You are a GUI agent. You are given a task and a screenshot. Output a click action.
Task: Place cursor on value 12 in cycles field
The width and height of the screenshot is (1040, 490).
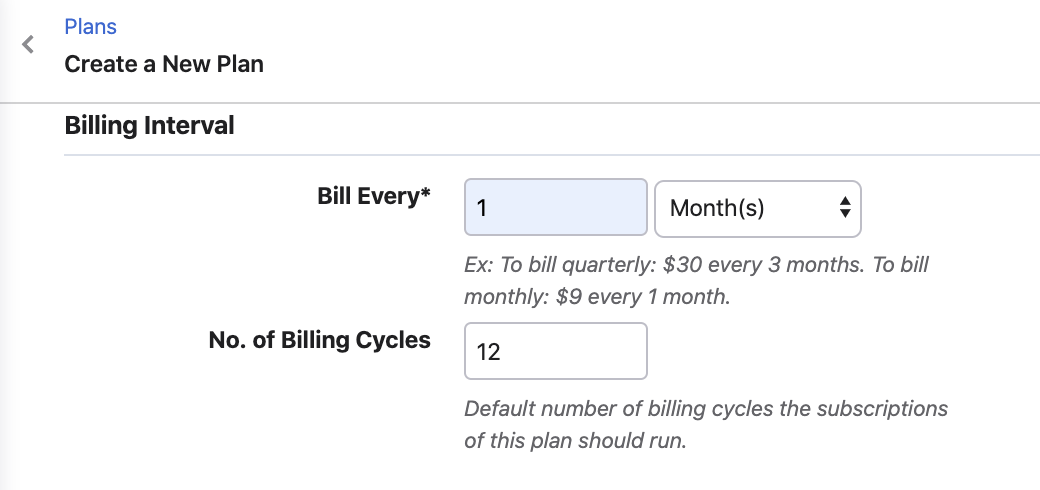[488, 352]
